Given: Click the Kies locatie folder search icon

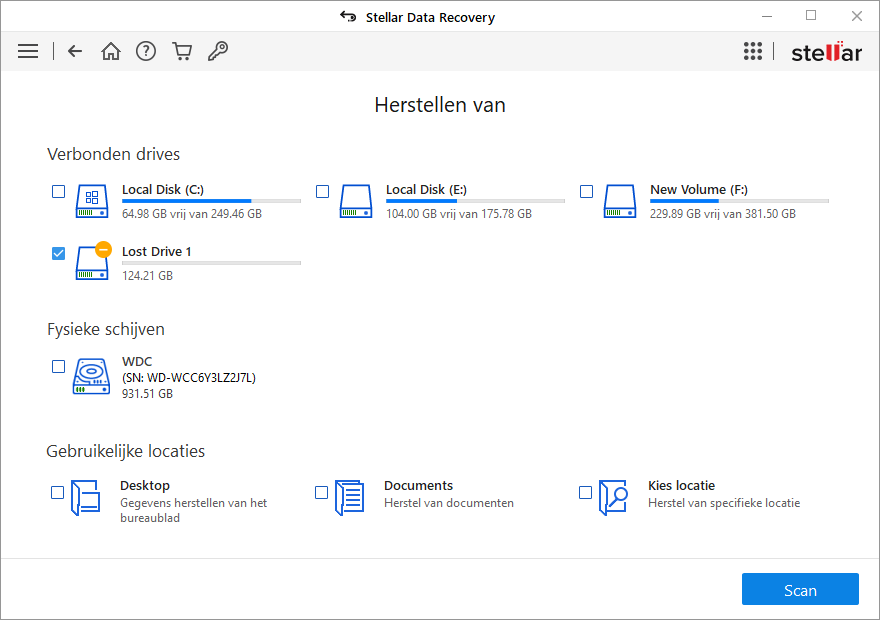Looking at the screenshot, I should [x=613, y=497].
